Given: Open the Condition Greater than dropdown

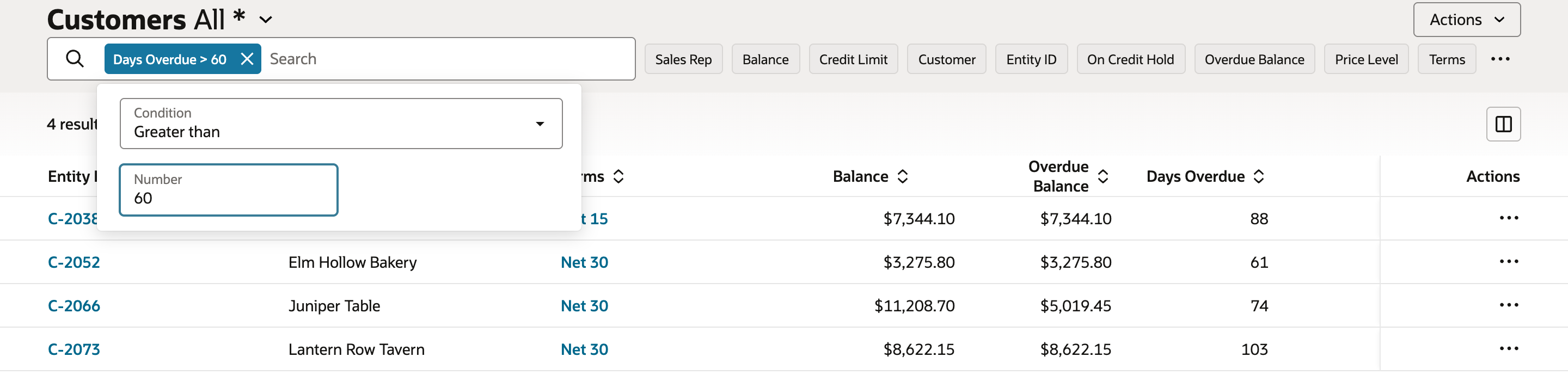Looking at the screenshot, I should click(x=341, y=124).
